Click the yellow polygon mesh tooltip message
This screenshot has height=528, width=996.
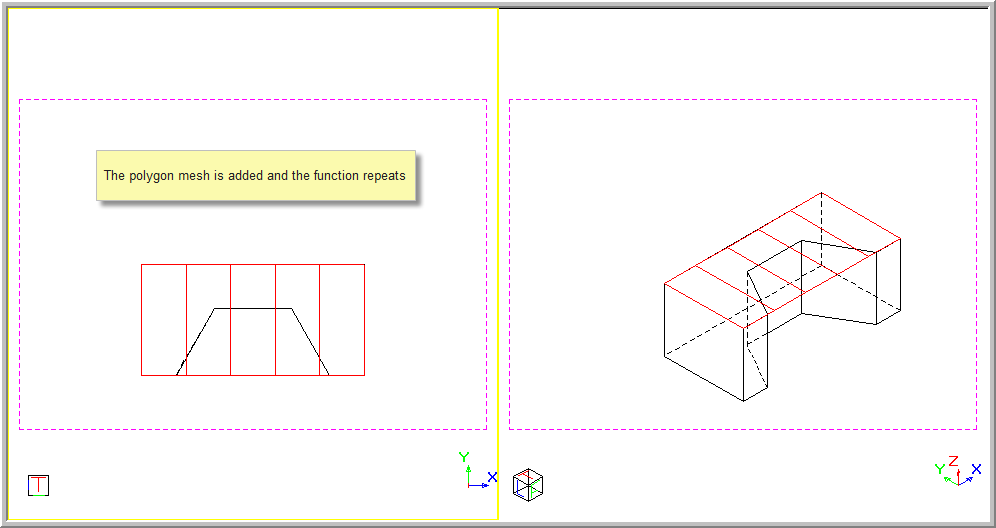[255, 176]
